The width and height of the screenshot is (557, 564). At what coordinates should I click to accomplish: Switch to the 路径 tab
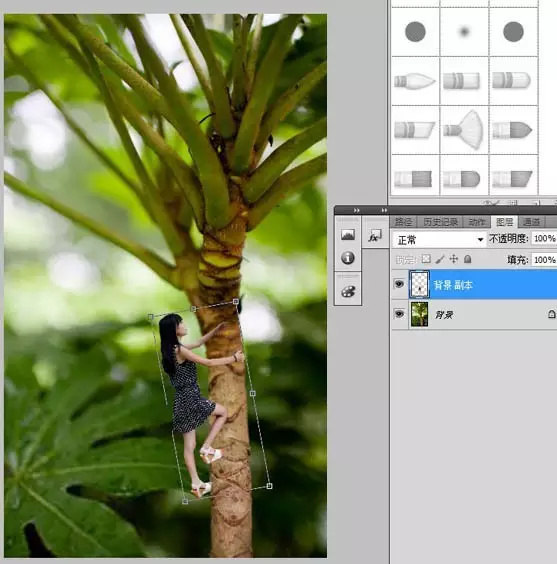[x=403, y=222]
